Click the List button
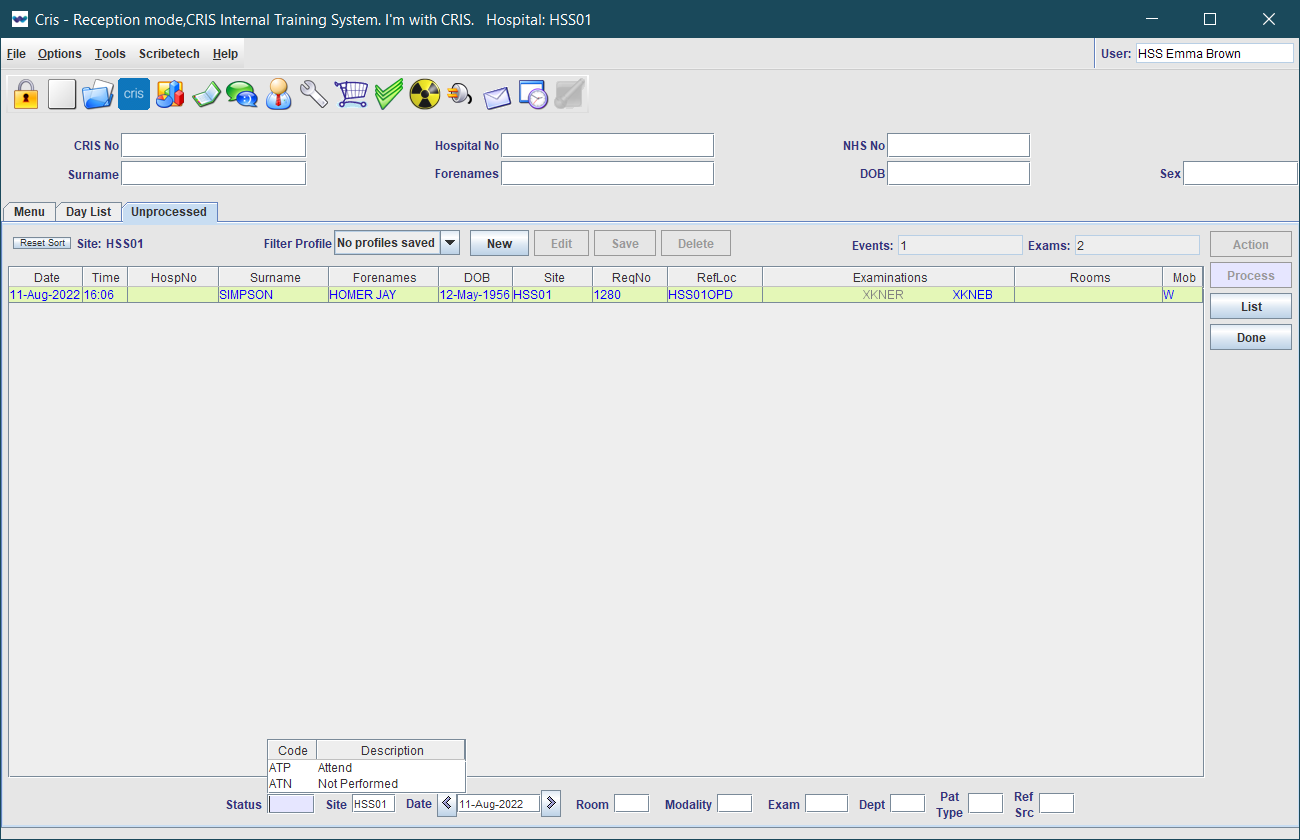 click(1251, 307)
